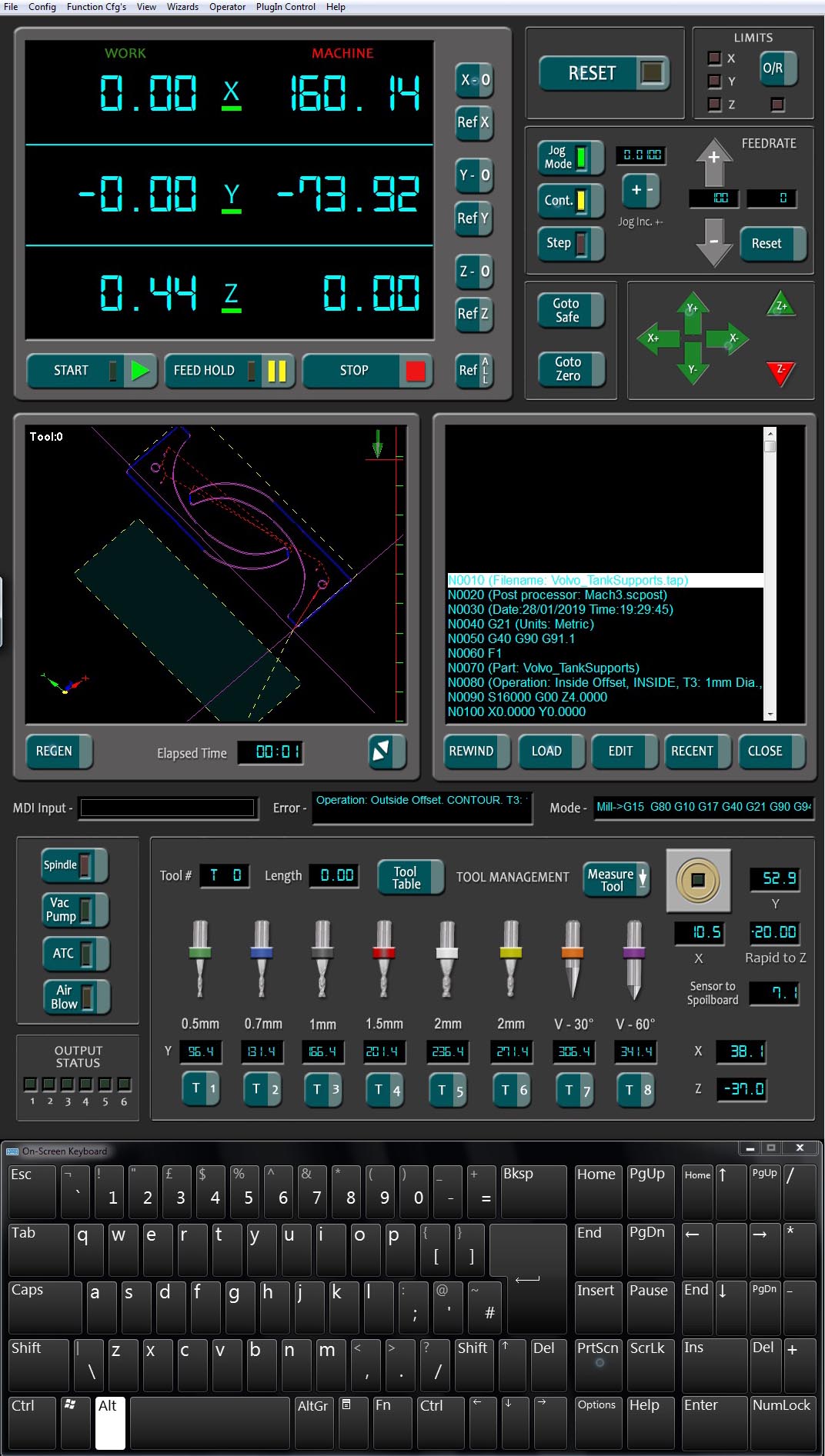Image resolution: width=825 pixels, height=1456 pixels.
Task: Select the V - 30° tool bit icon
Action: coord(572,958)
